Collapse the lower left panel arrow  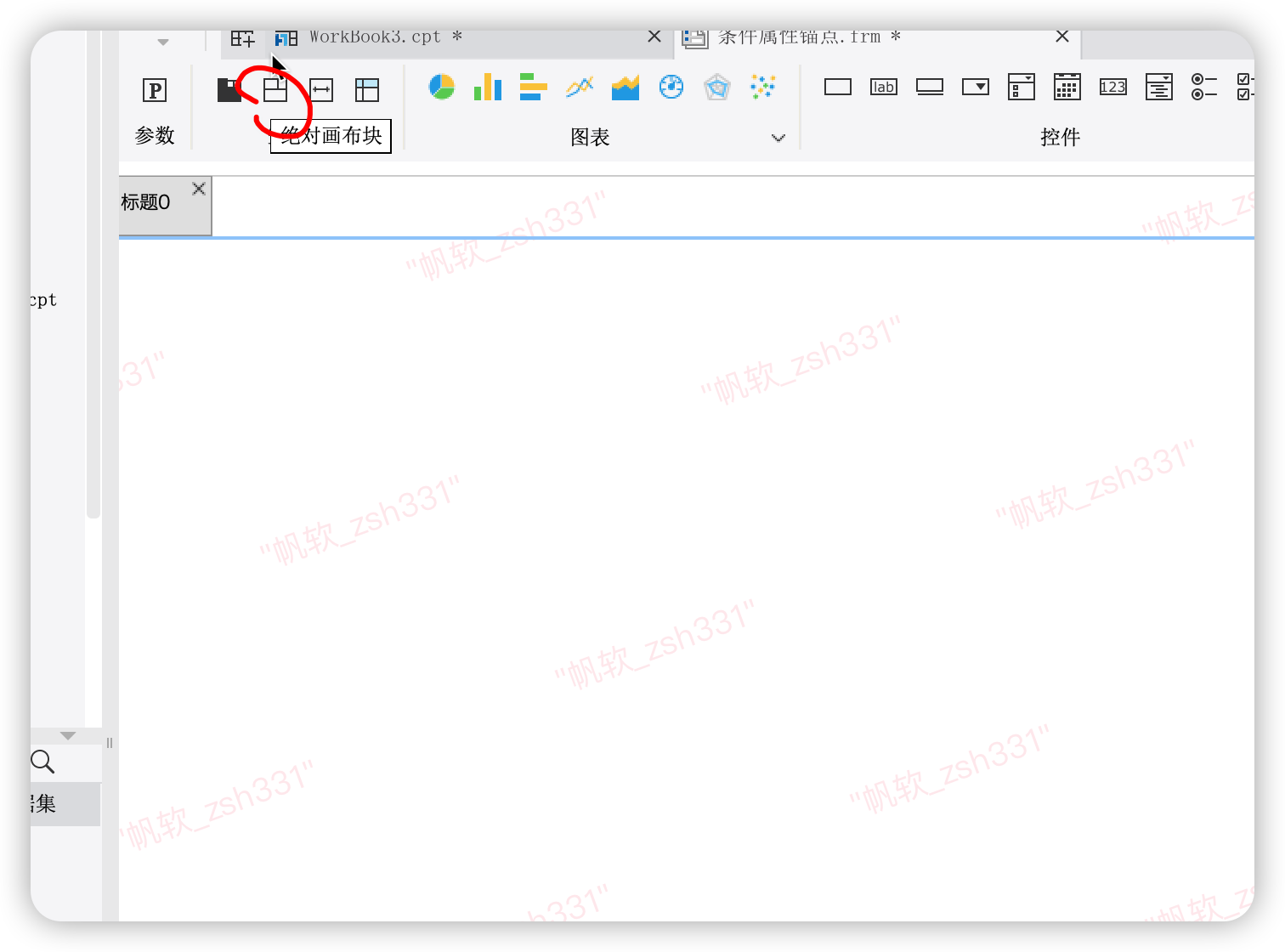click(68, 735)
